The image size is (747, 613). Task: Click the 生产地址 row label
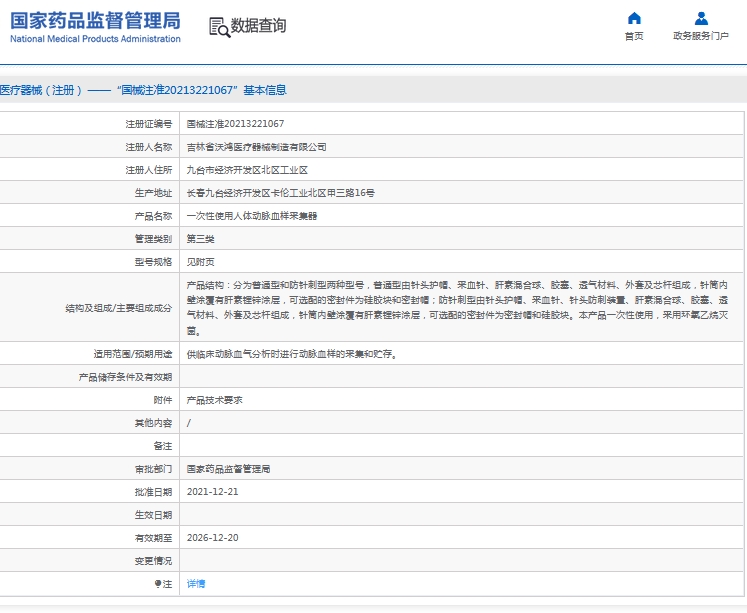(x=153, y=193)
